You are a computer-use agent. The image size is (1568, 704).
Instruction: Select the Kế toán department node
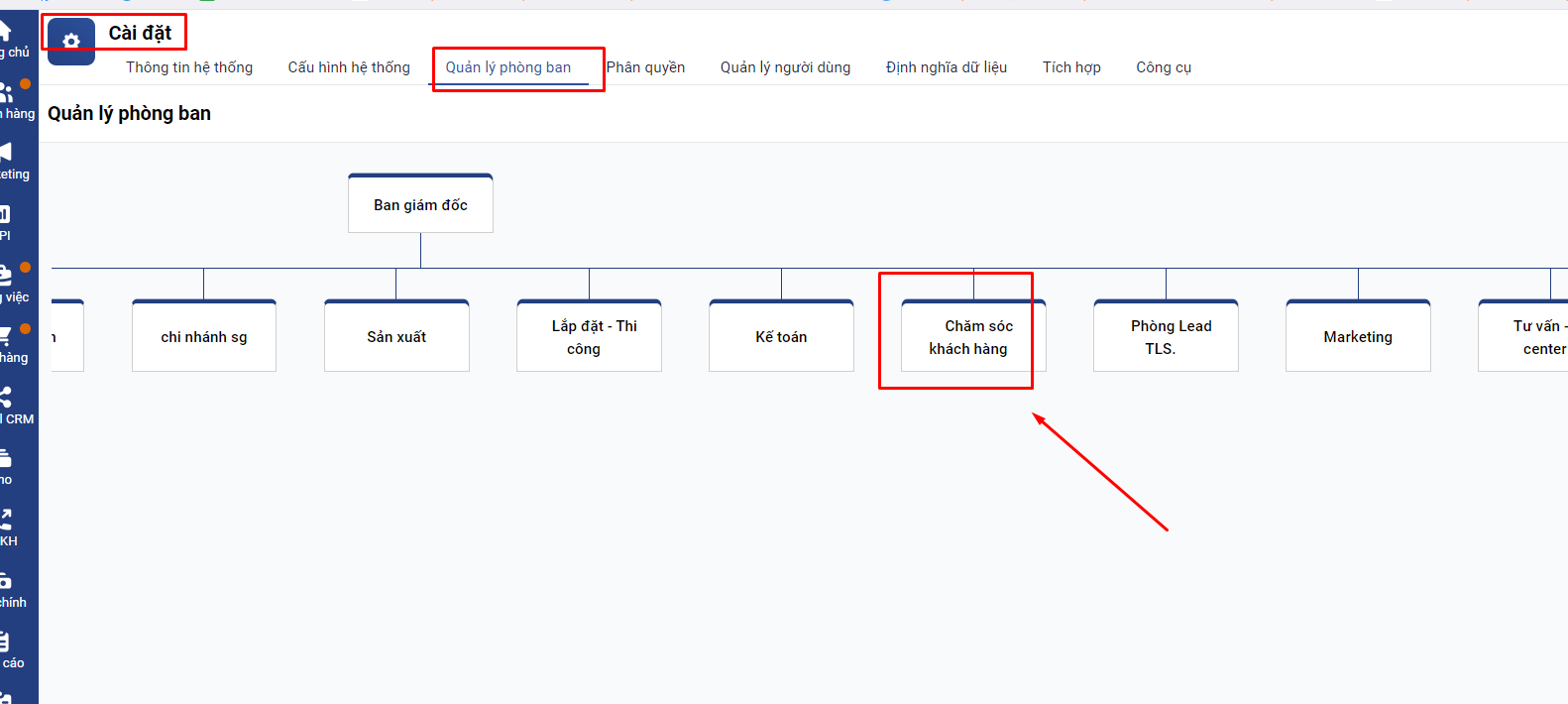tap(781, 337)
